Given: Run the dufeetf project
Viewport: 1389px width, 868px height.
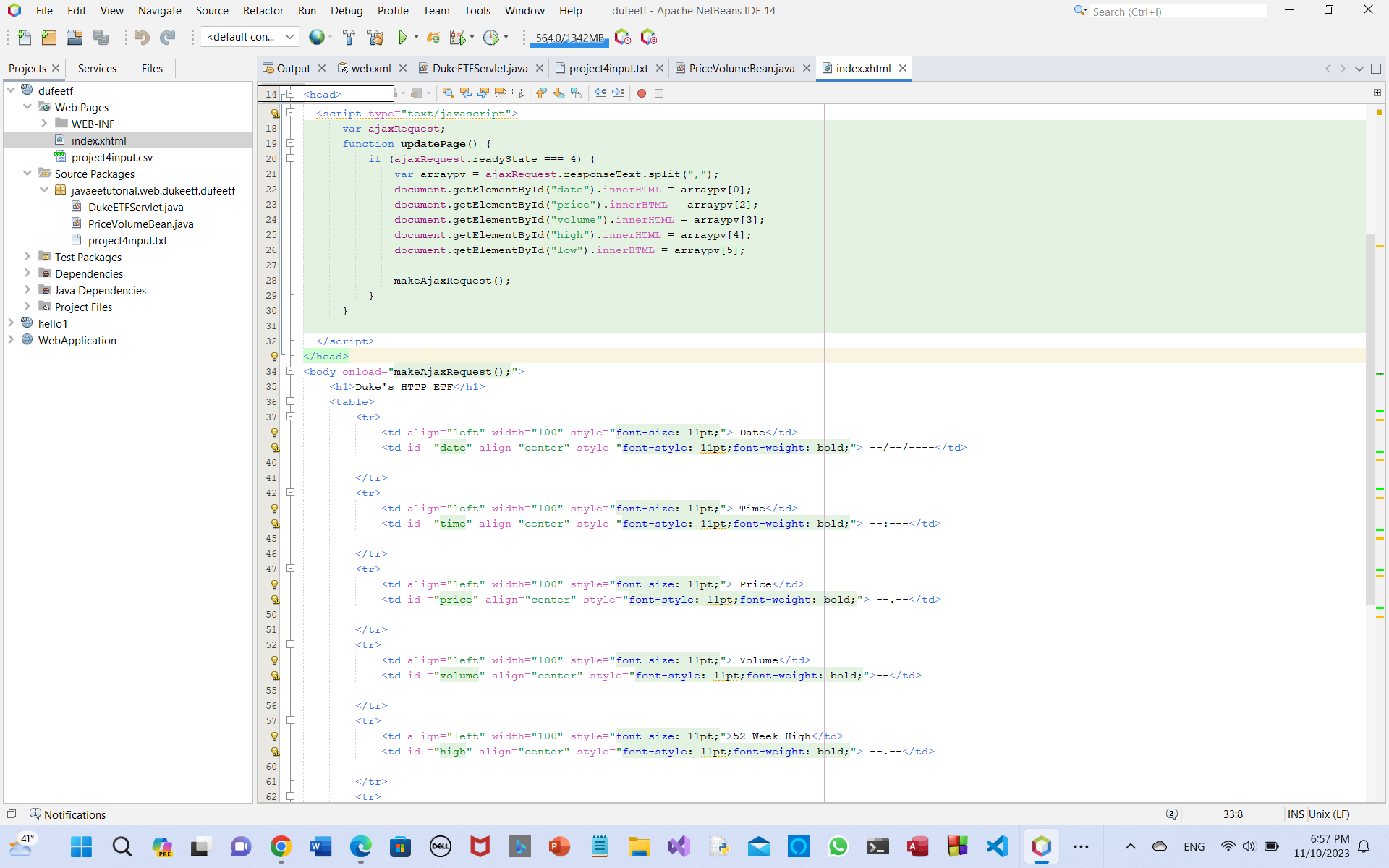Looking at the screenshot, I should pos(402,37).
